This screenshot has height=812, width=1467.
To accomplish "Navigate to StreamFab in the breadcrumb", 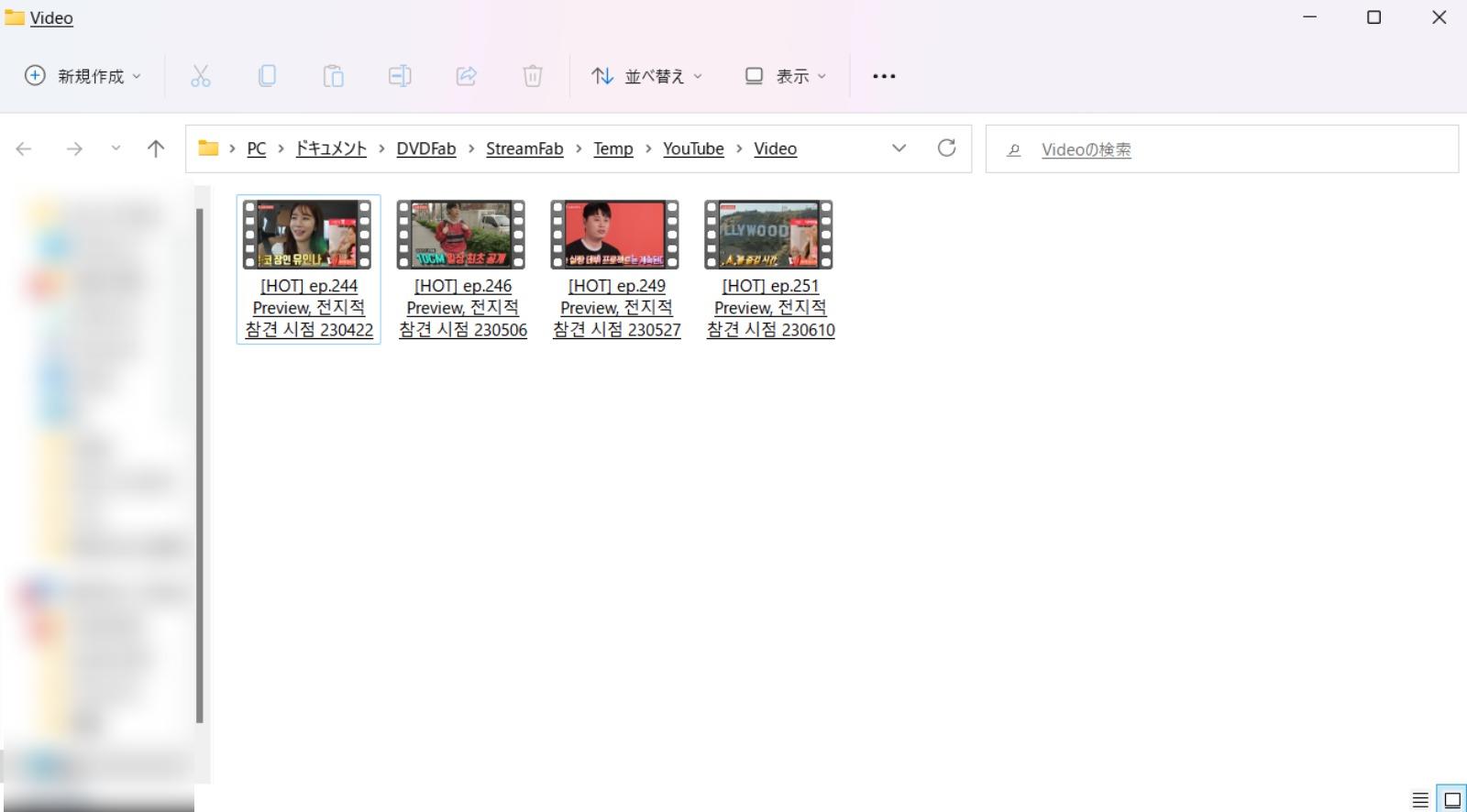I will click(524, 148).
